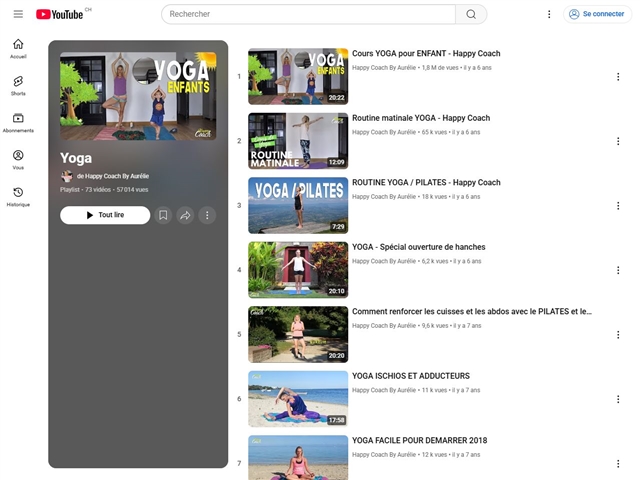Viewport: 640px width, 480px height.
Task: Click in the Rechercher search field
Action: pos(310,14)
